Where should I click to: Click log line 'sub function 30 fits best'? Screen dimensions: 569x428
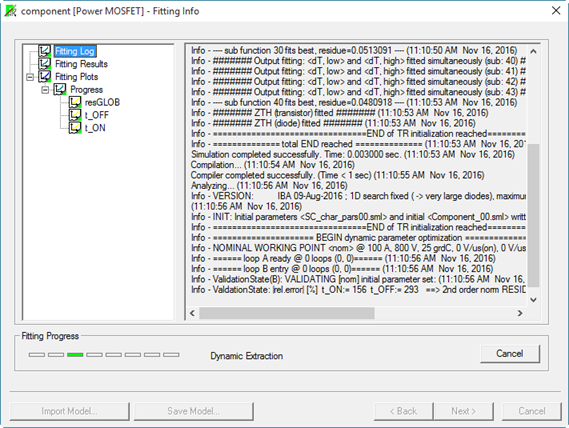(x=354, y=50)
